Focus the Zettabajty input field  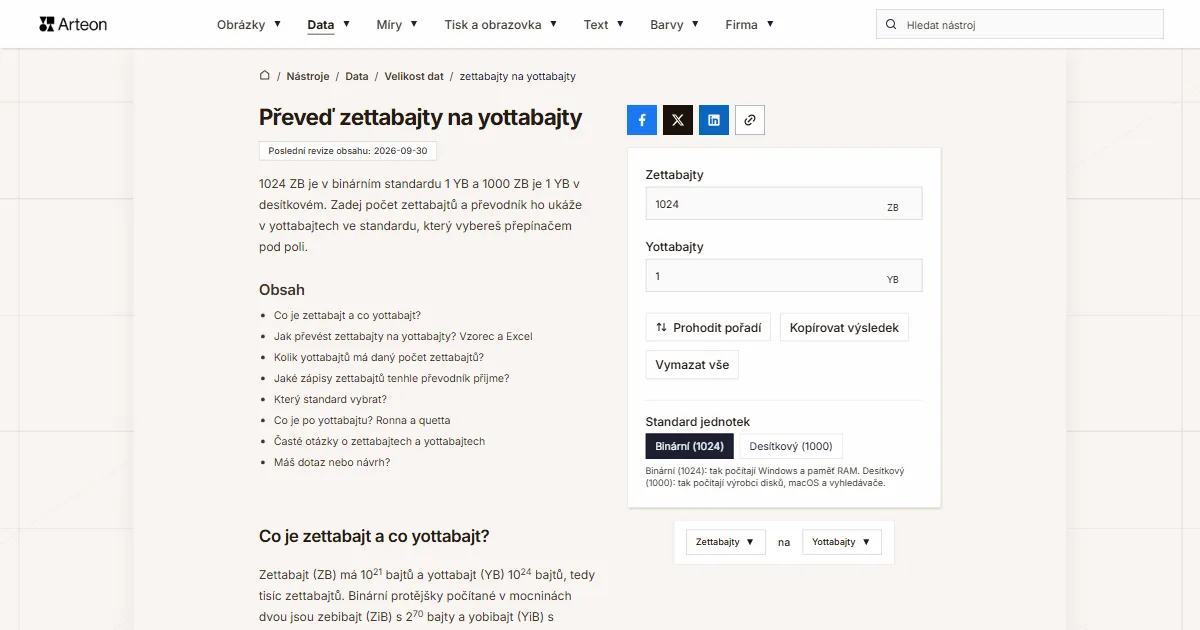784,204
